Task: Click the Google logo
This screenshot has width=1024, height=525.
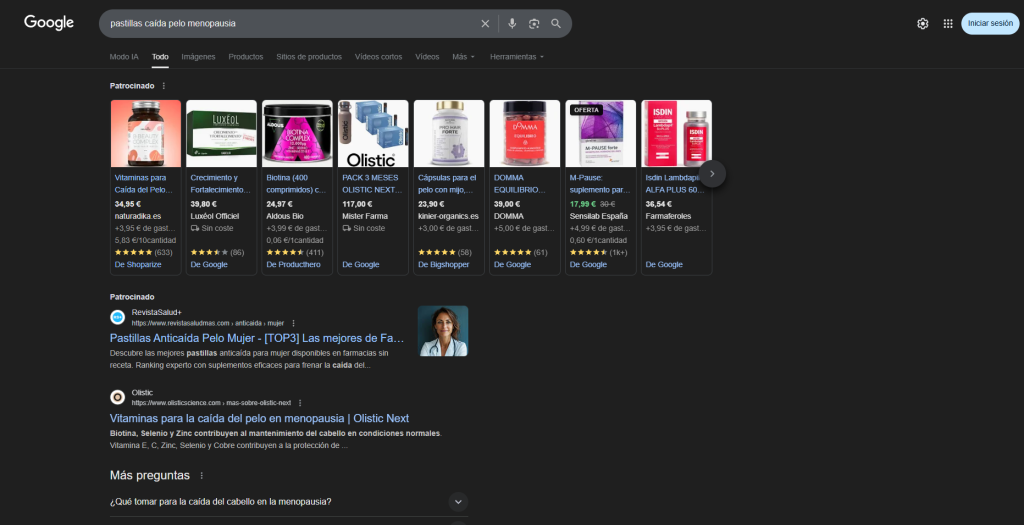Action: click(49, 23)
